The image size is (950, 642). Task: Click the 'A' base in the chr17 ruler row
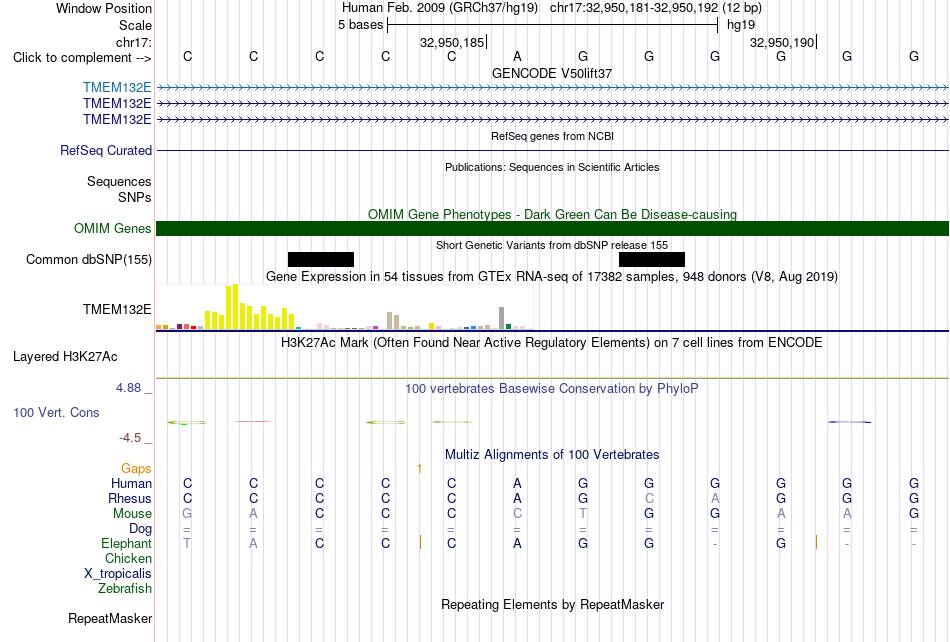click(517, 56)
